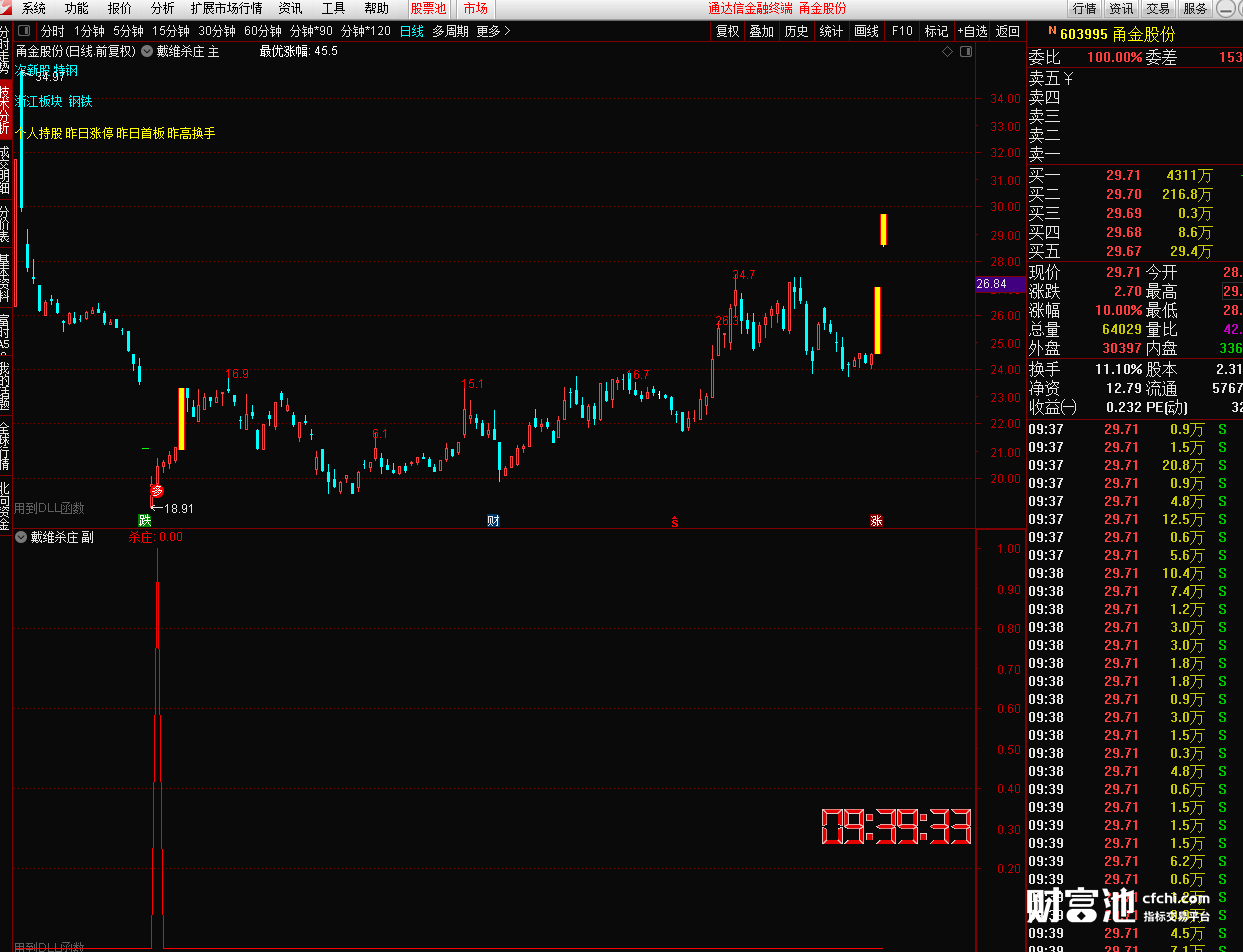Select the 60分钟 period
The width and height of the screenshot is (1243, 952).
[x=263, y=31]
